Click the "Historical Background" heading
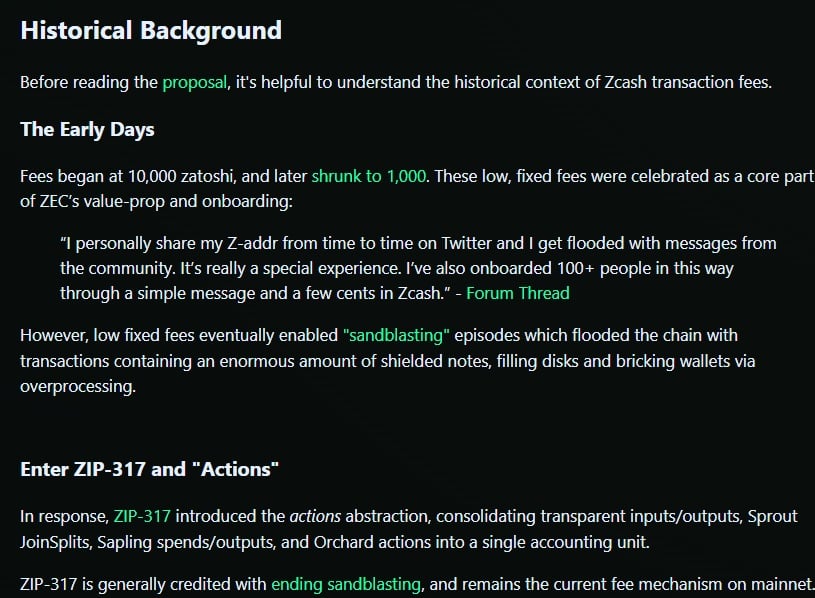This screenshot has width=815, height=598. coord(151,30)
